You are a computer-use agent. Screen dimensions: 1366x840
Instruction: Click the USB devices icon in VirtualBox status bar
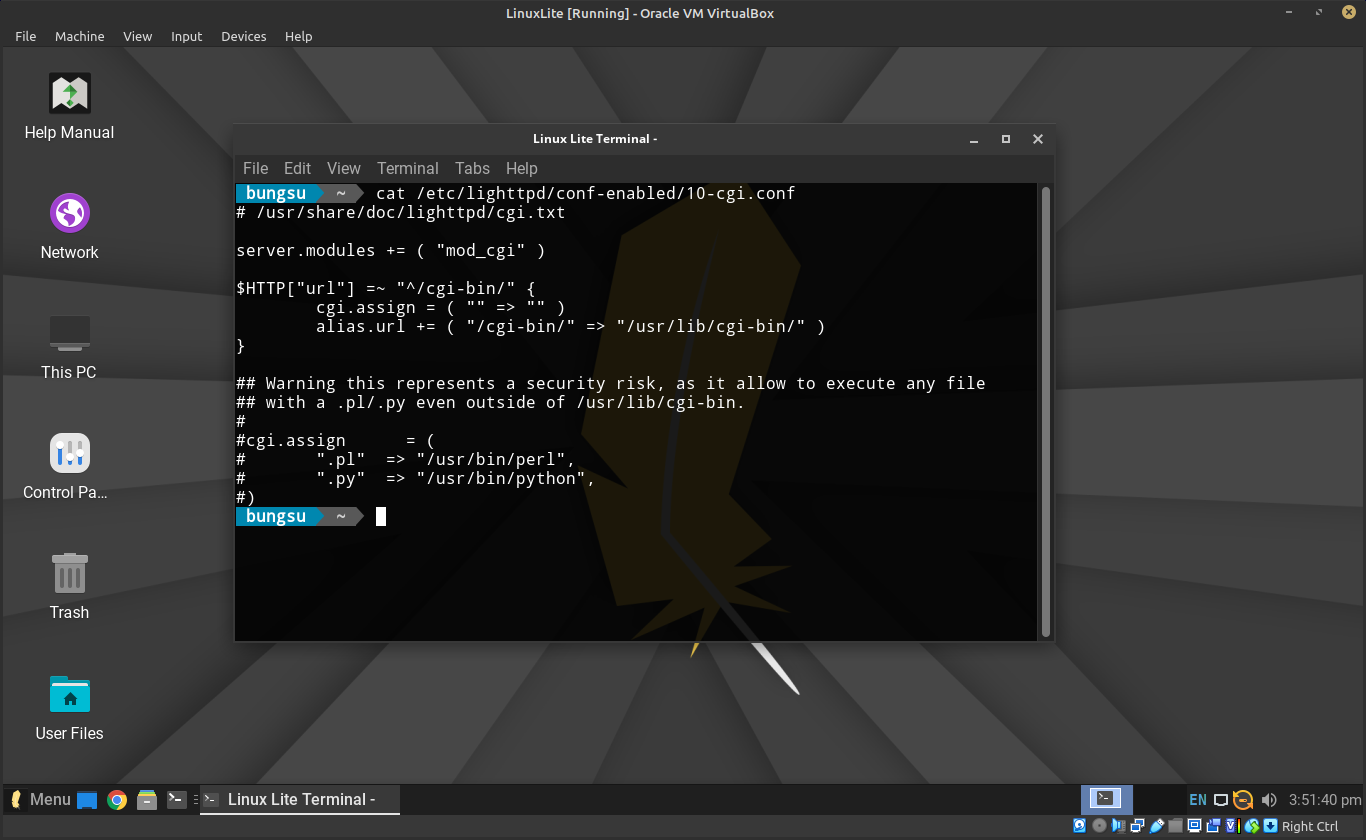coord(1157,827)
